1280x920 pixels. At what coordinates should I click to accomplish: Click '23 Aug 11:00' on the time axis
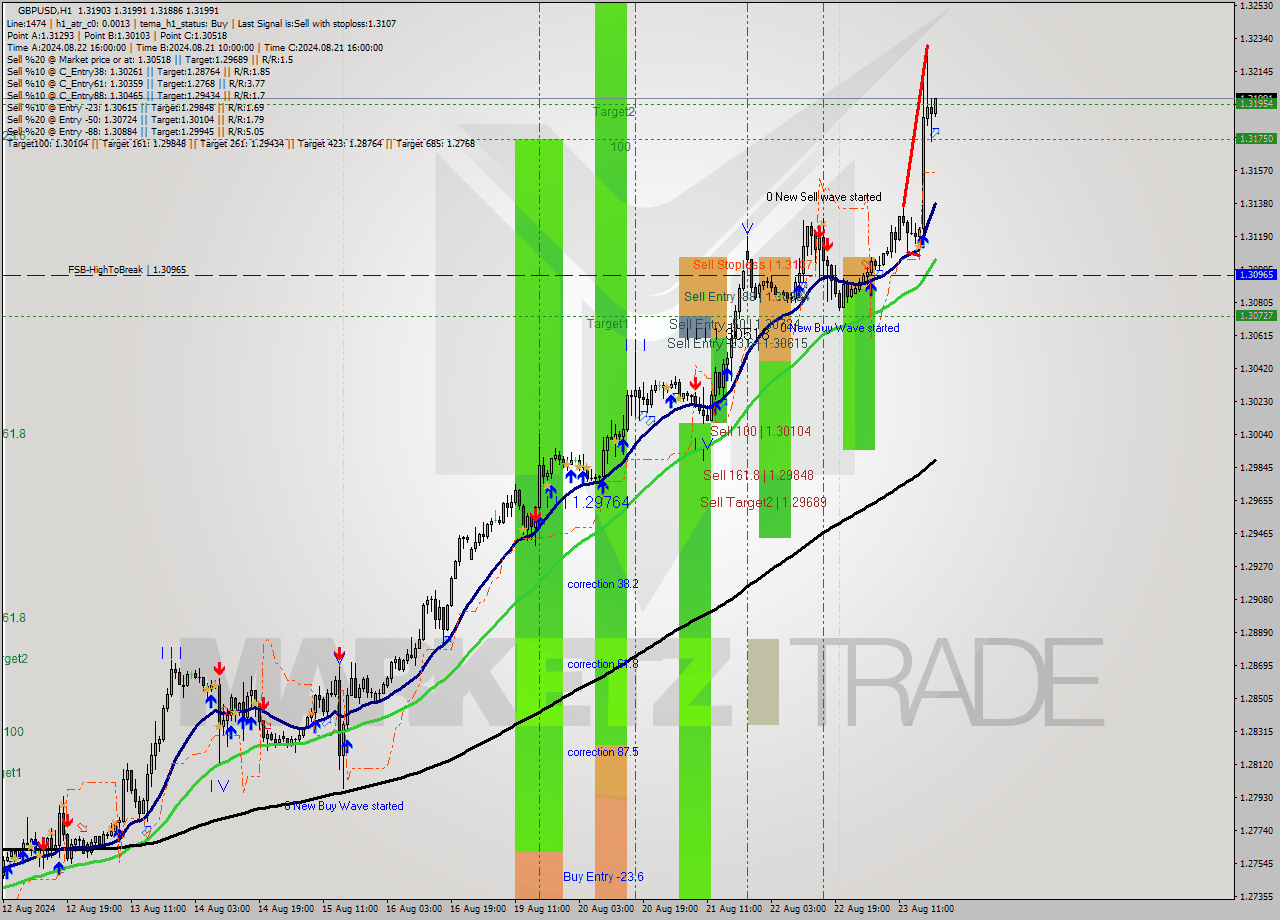tap(925, 909)
